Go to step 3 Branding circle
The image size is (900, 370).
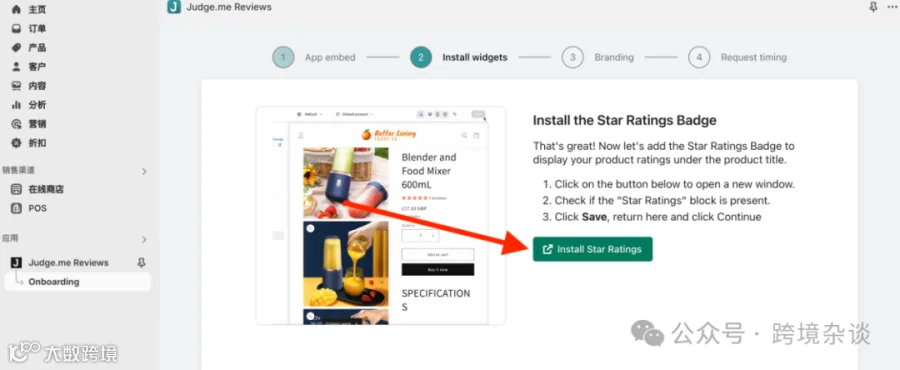click(x=572, y=57)
